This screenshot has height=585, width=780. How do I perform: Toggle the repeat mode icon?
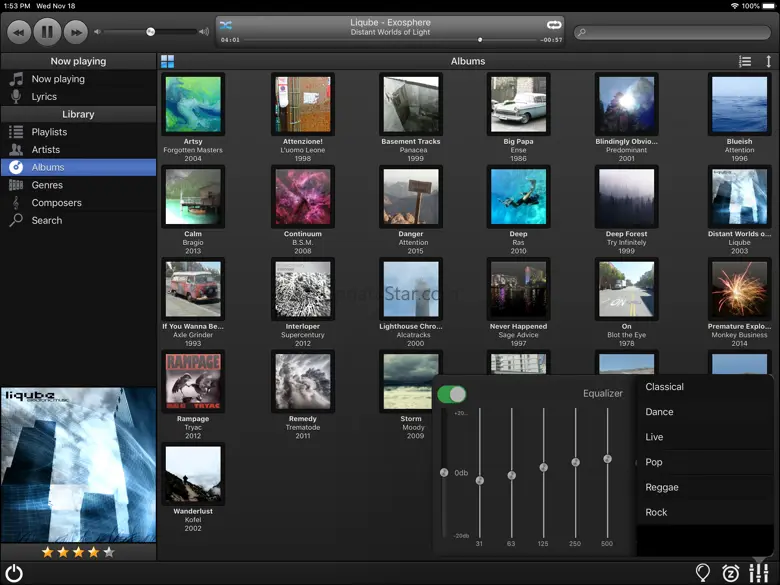tap(554, 24)
